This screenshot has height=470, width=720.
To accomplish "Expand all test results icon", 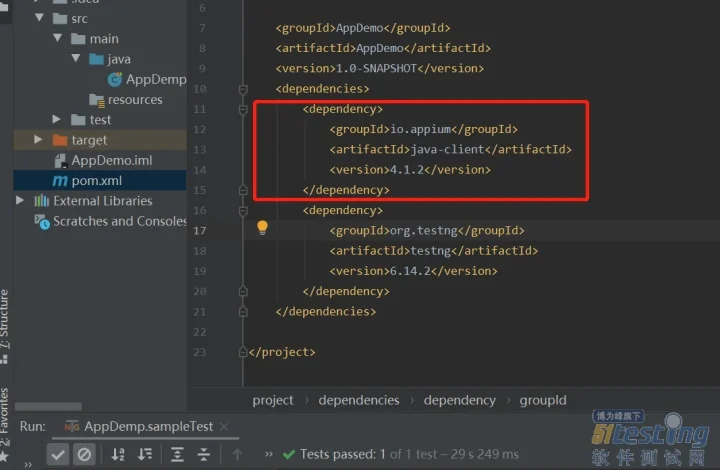I will click(177, 454).
